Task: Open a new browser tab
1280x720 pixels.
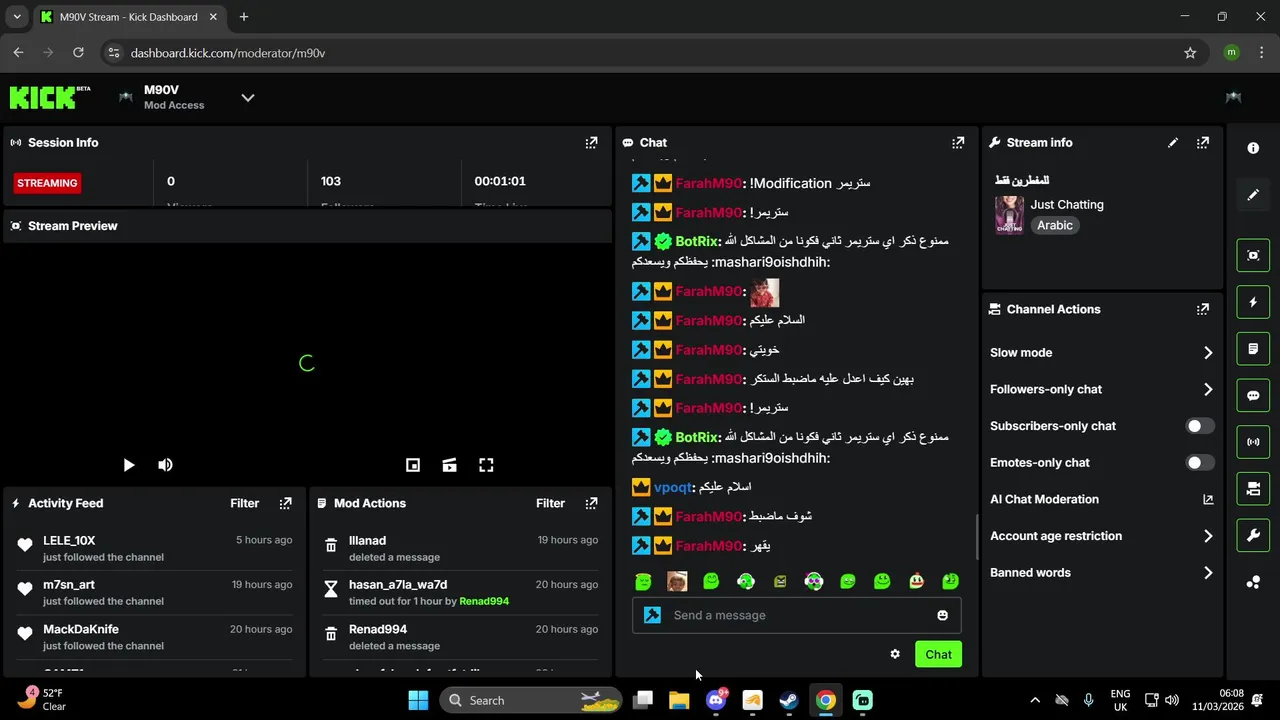Action: [244, 17]
